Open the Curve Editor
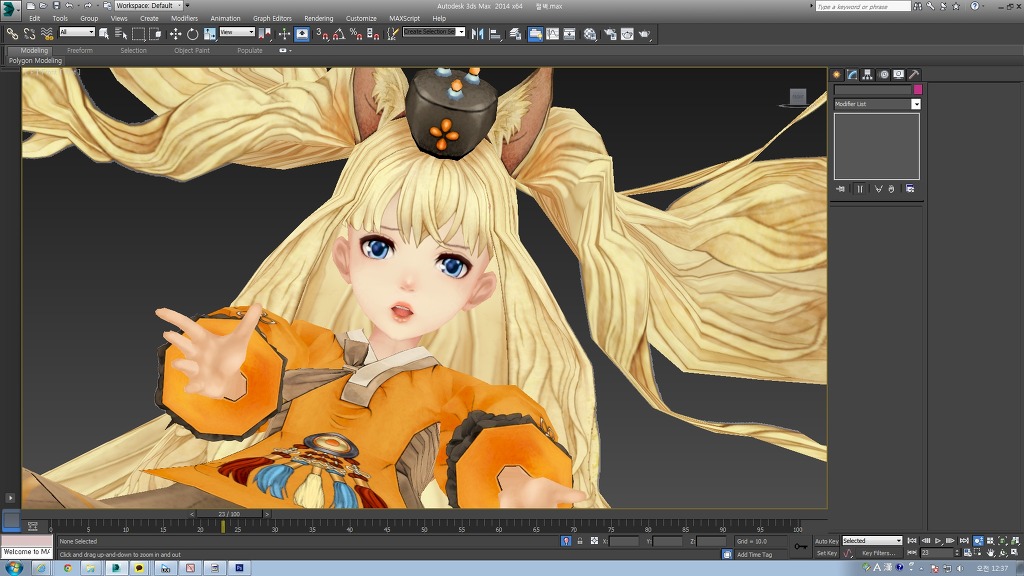This screenshot has height=576, width=1024. click(552, 33)
